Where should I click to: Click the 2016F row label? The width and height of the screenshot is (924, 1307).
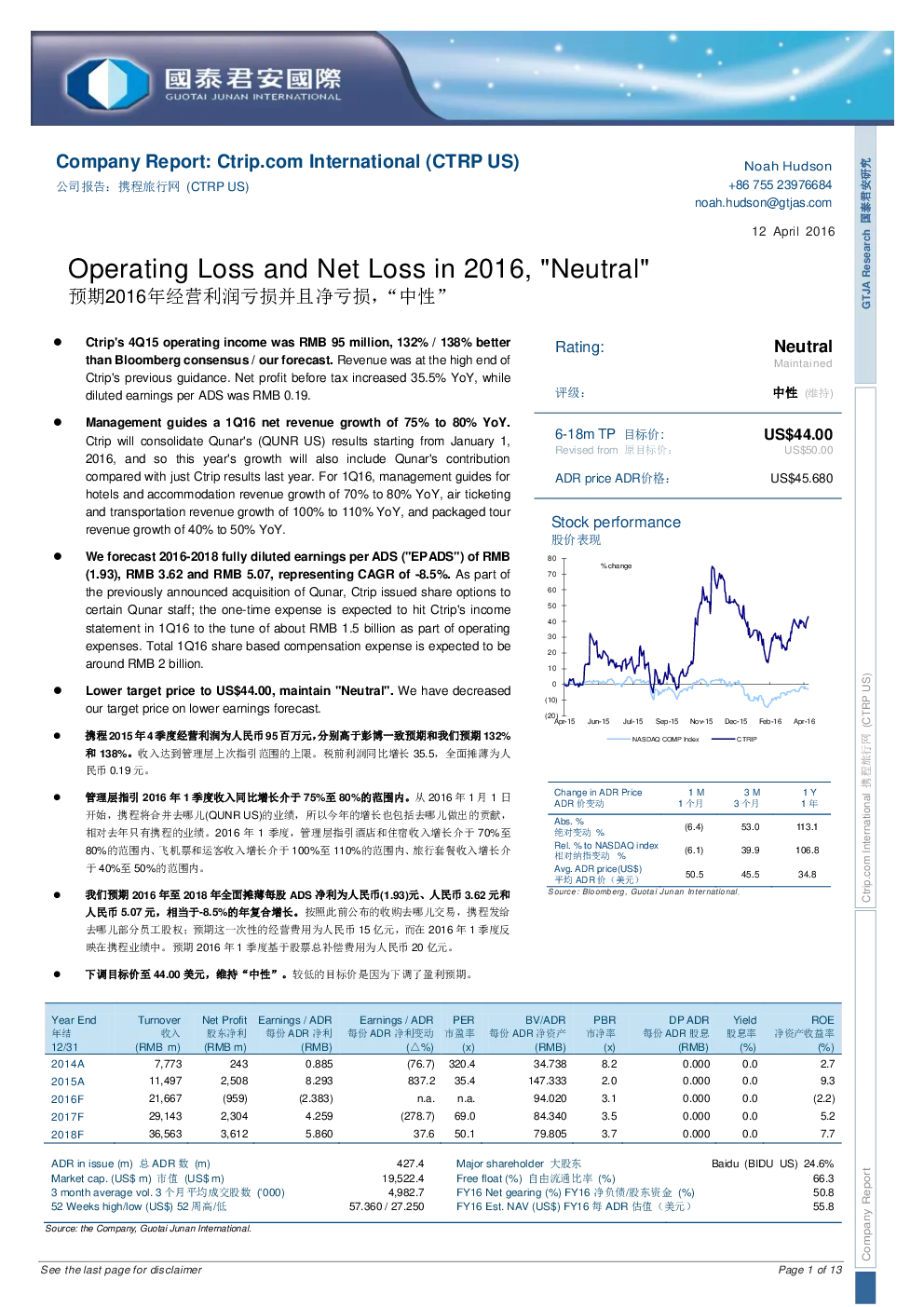(67, 1099)
